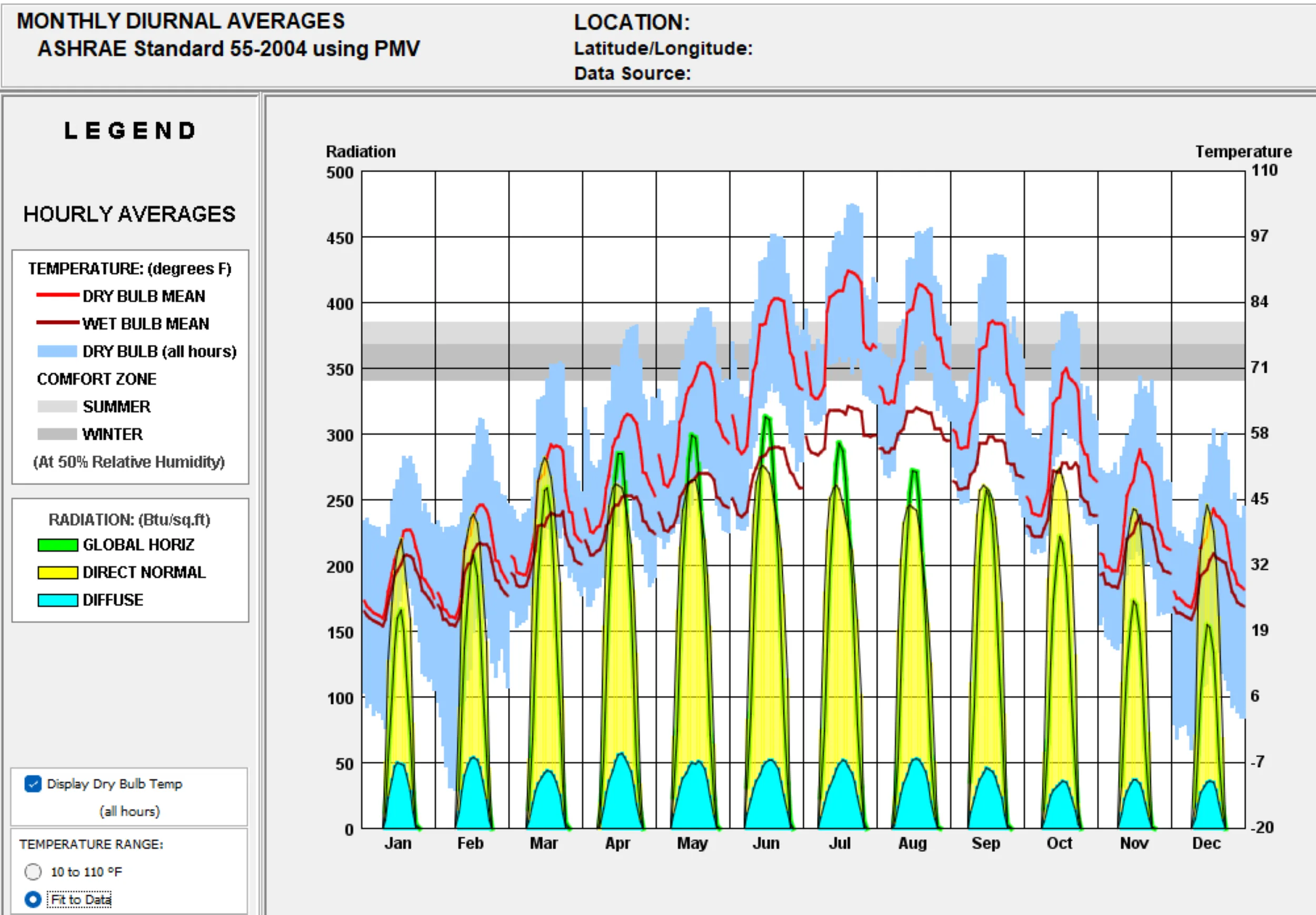The image size is (1316, 915).
Task: Click the Jun month label
Action: point(766,843)
